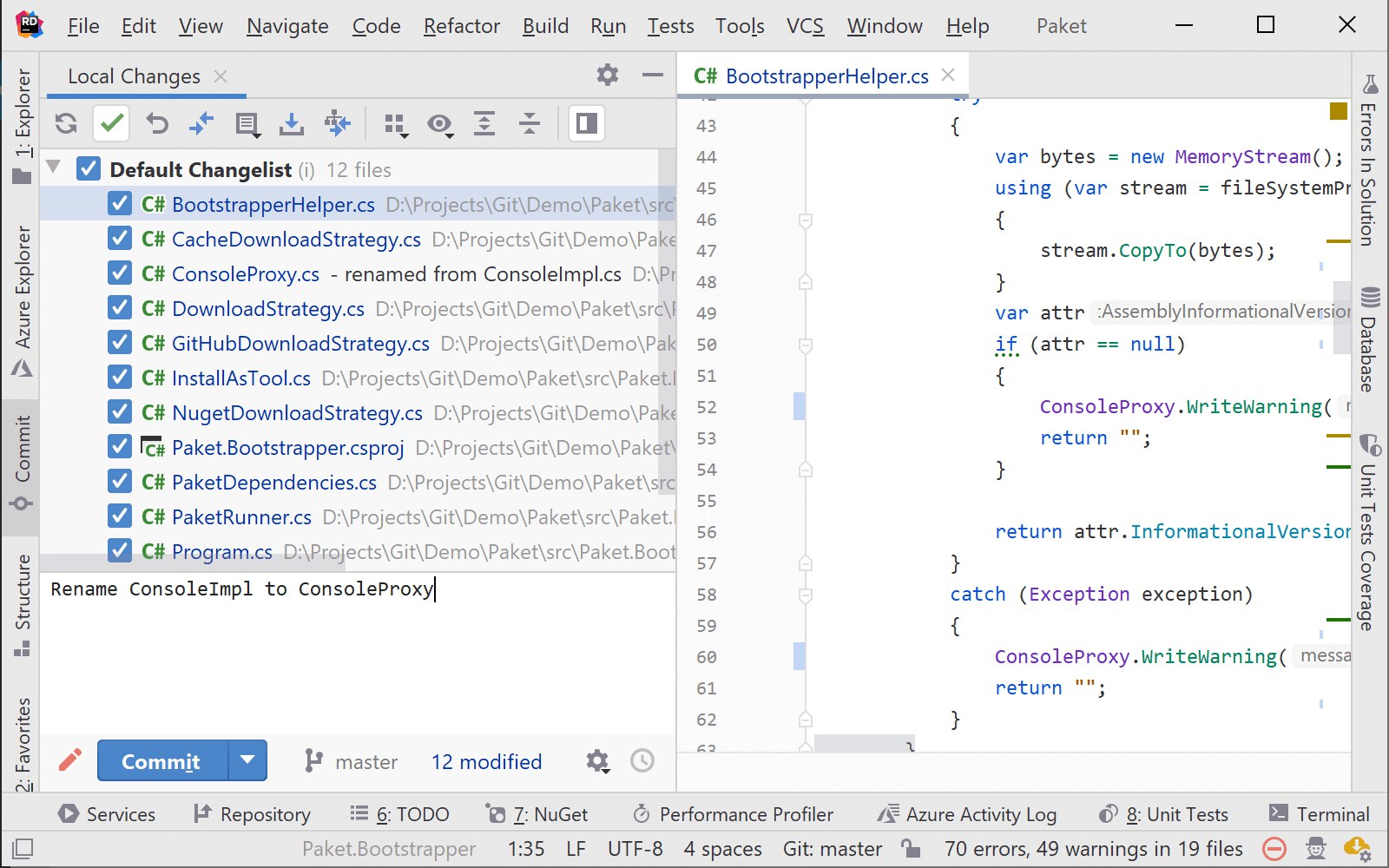Open tool windows quick access icon
1389x868 pixels.
coord(23,849)
